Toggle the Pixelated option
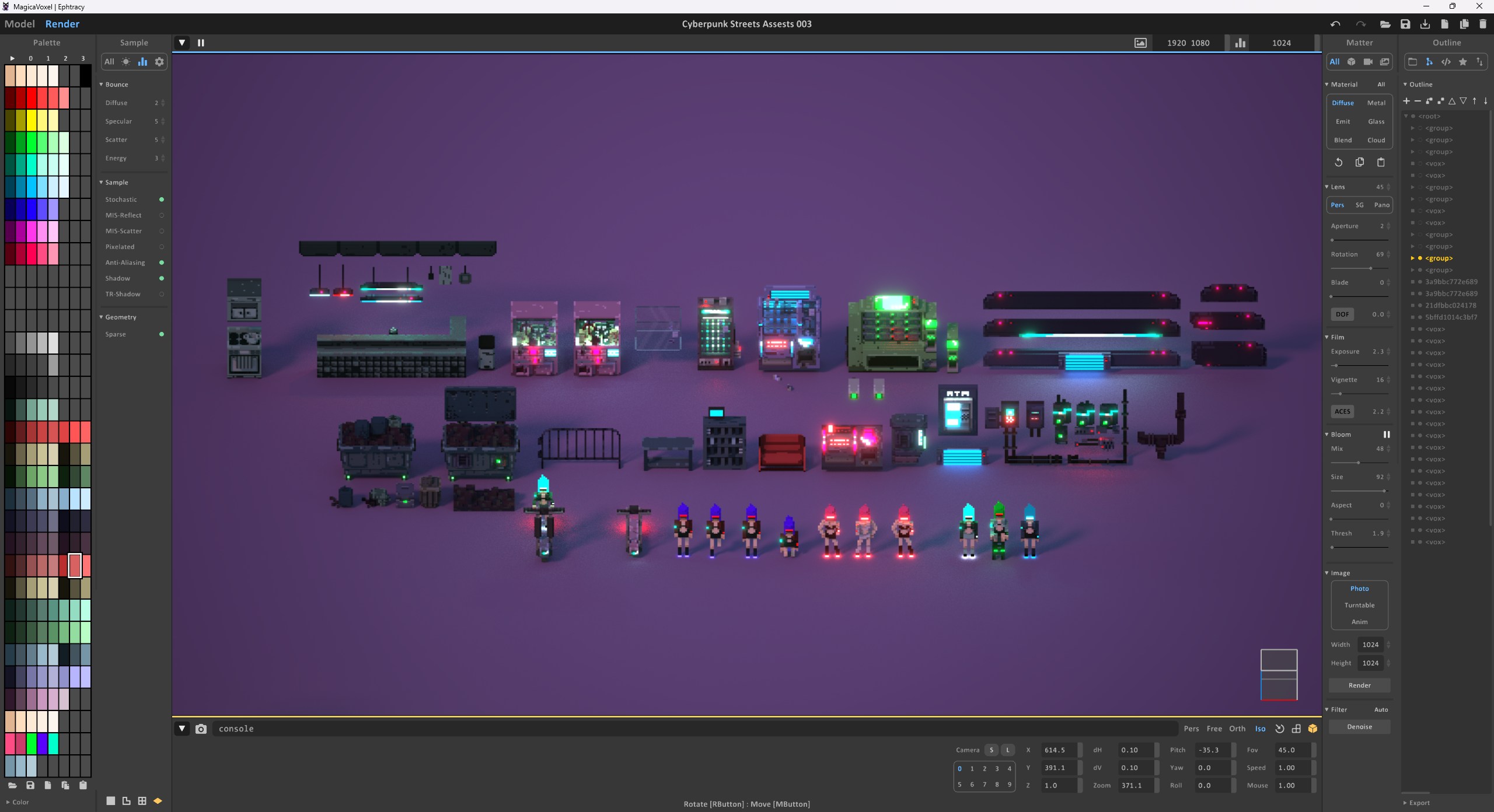 pyautogui.click(x=162, y=247)
